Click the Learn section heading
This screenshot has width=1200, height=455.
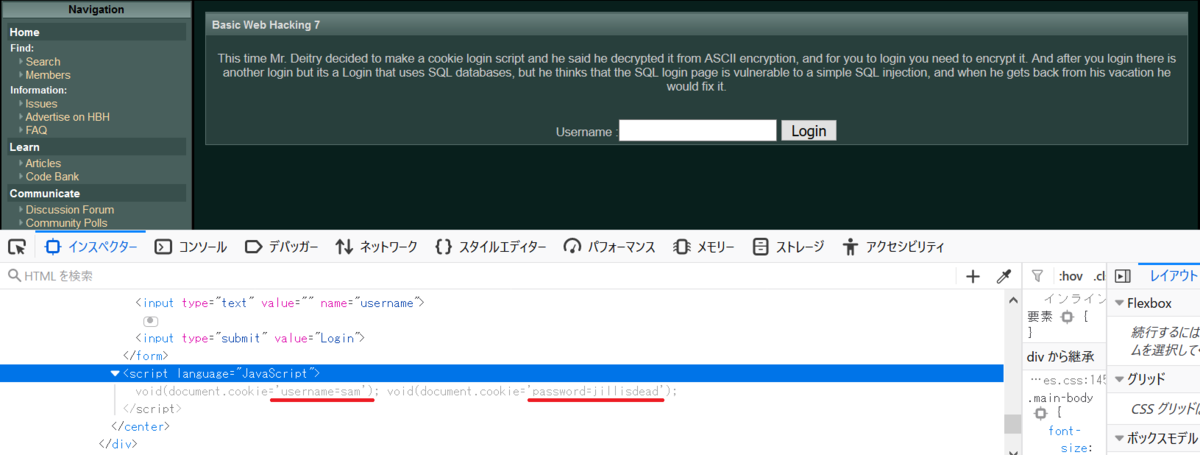point(25,147)
